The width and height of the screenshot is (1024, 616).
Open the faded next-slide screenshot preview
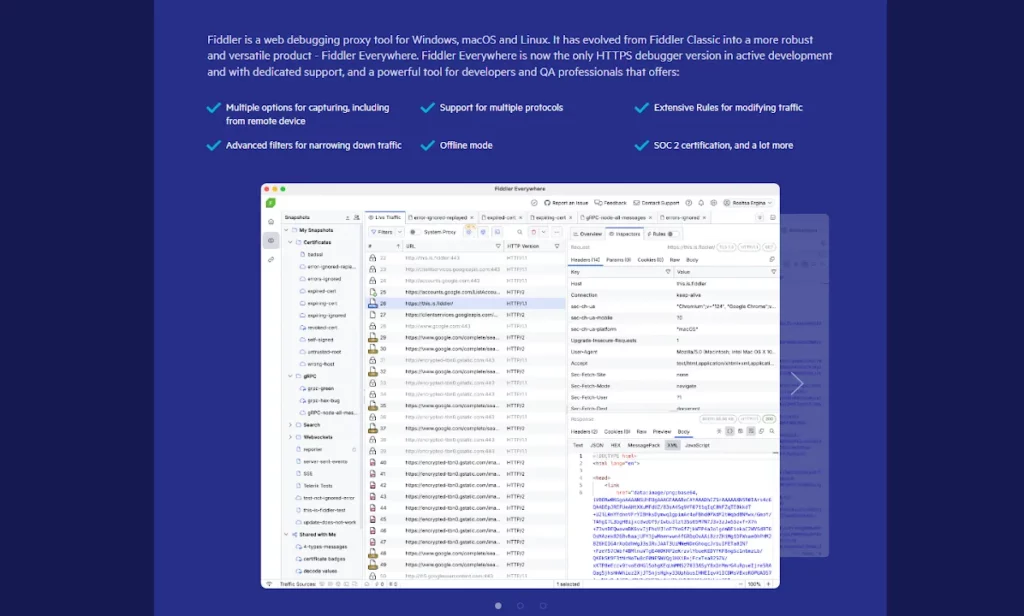pyautogui.click(x=805, y=385)
